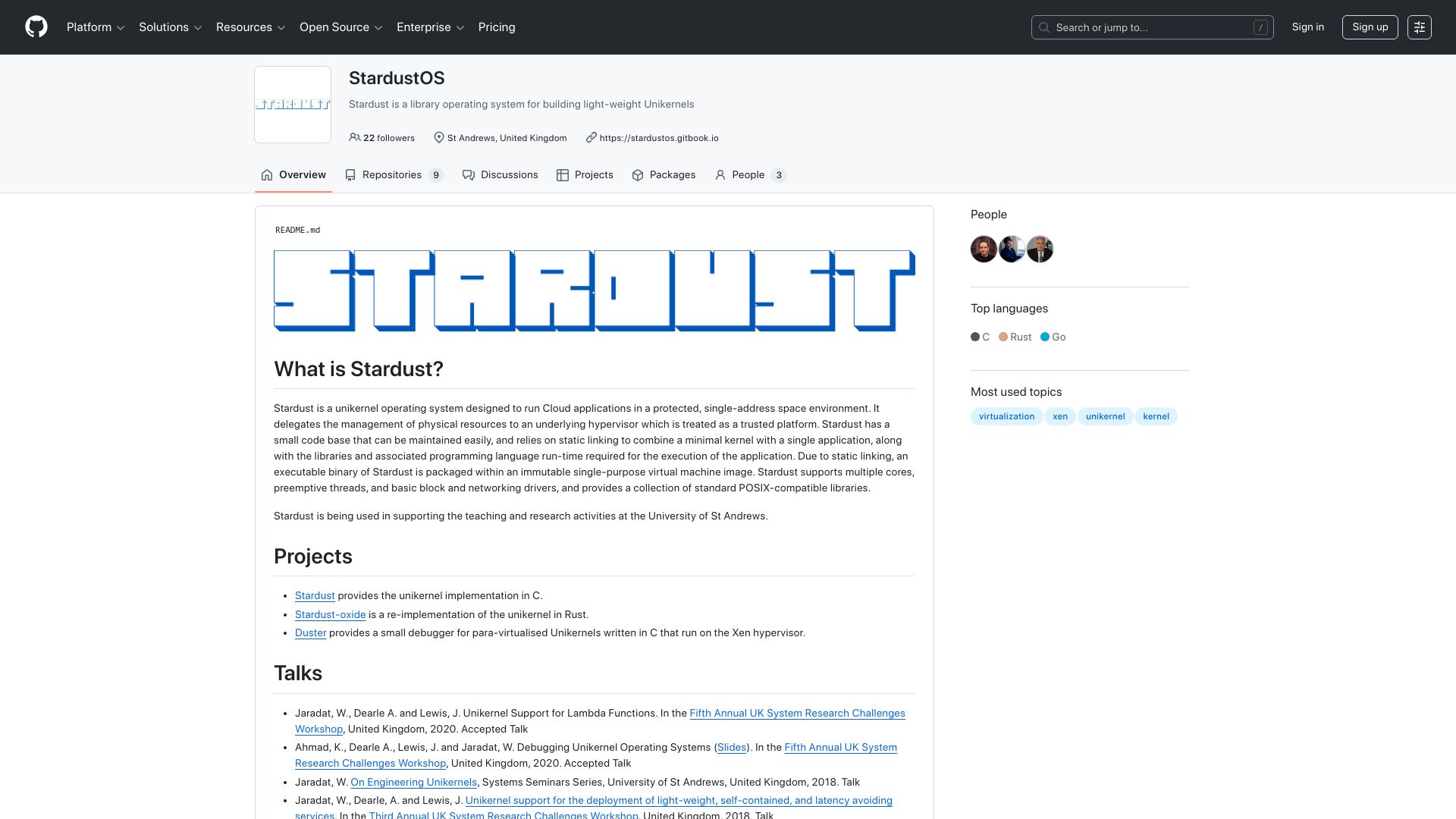Expand the Open Source menu

(341, 27)
